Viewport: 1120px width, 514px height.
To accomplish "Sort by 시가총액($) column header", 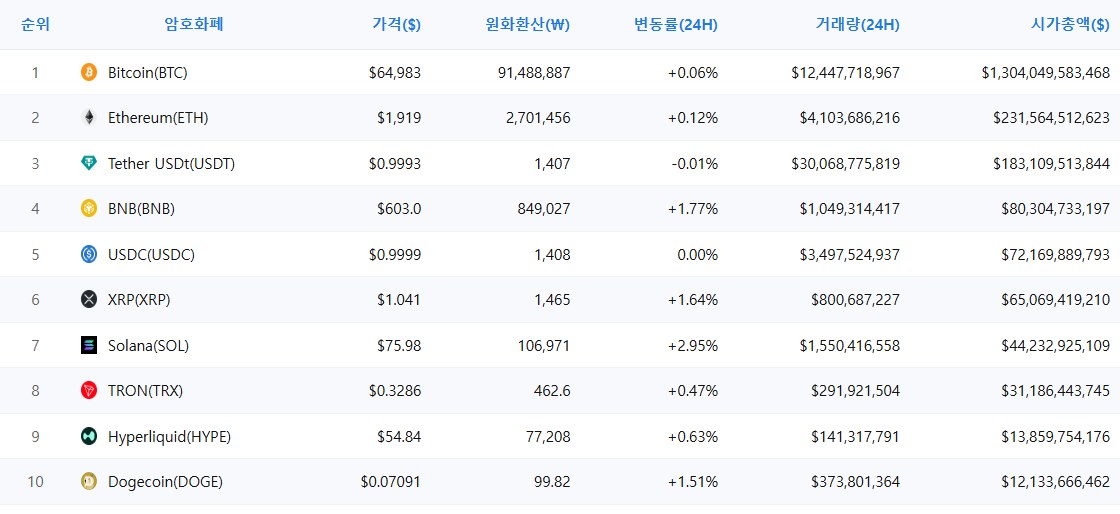I will tap(1071, 25).
